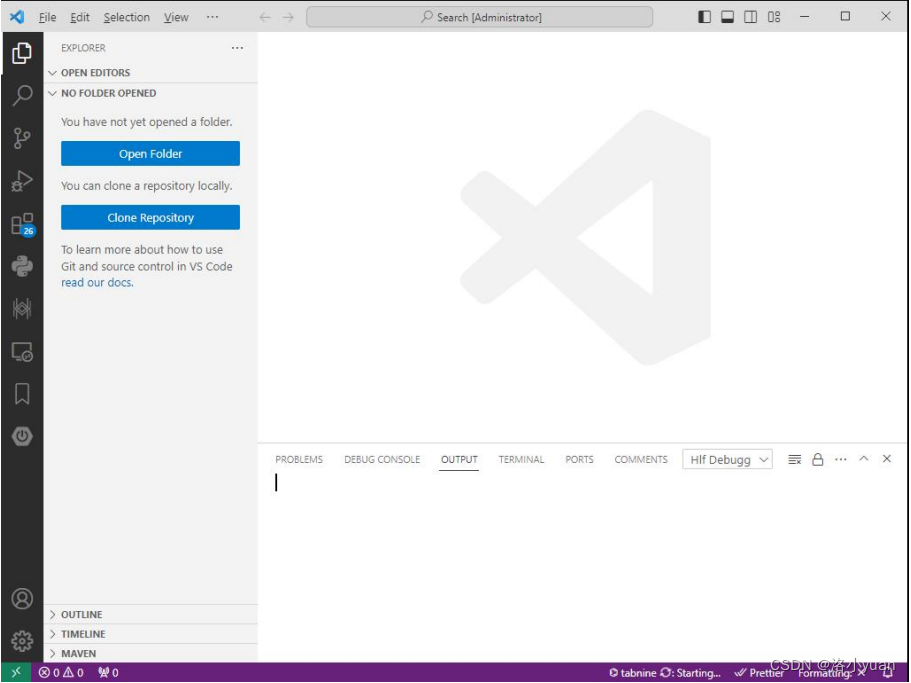The height and width of the screenshot is (683, 911).
Task: Click the EXPLORER panel title
Action: pyautogui.click(x=83, y=48)
